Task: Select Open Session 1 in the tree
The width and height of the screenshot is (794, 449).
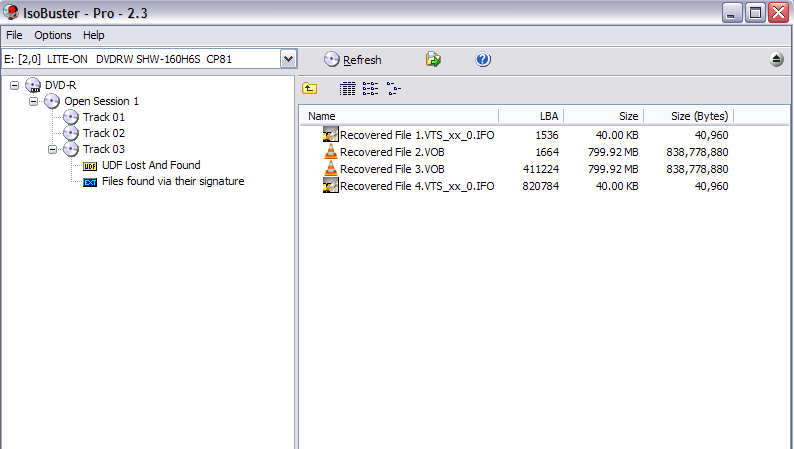Action: coord(101,101)
